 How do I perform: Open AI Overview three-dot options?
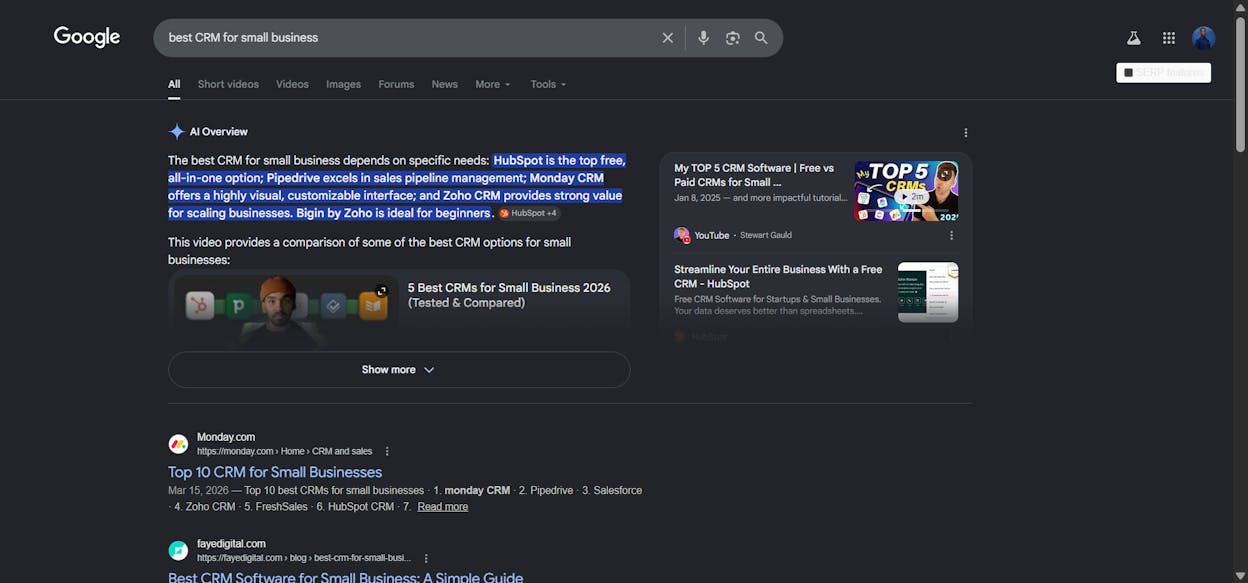pos(966,132)
